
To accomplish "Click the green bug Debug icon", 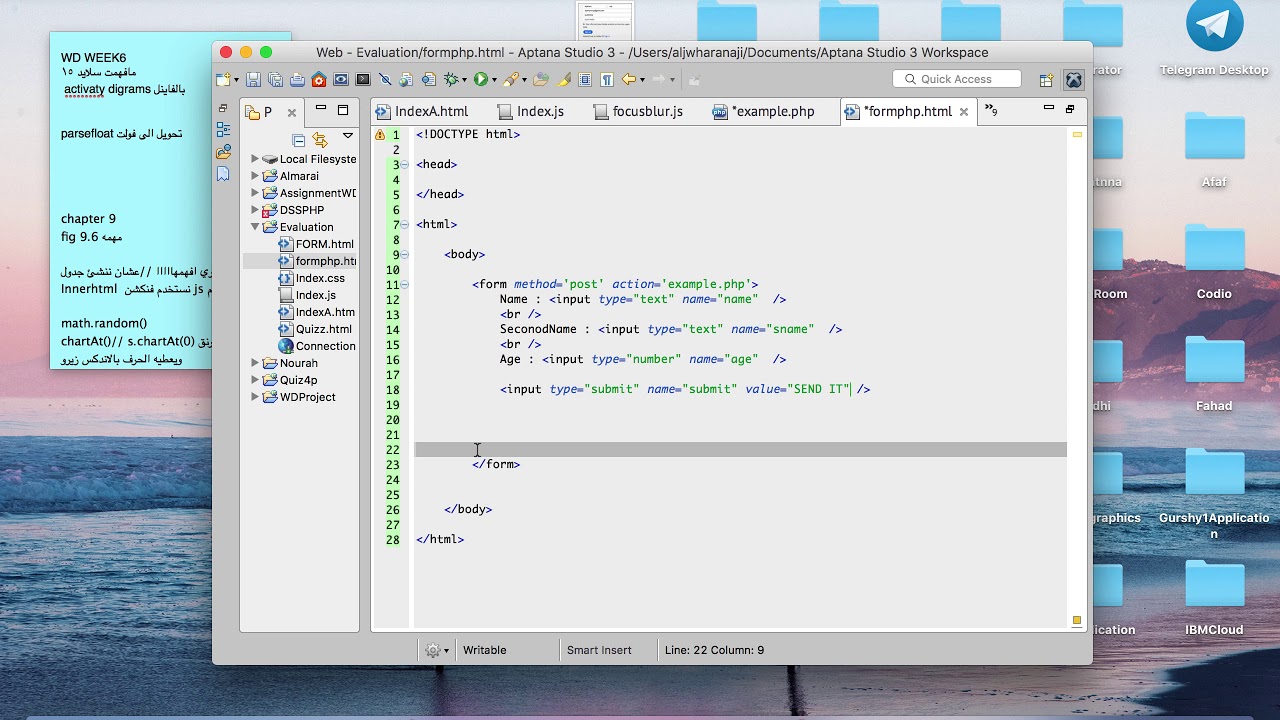I will click(451, 80).
